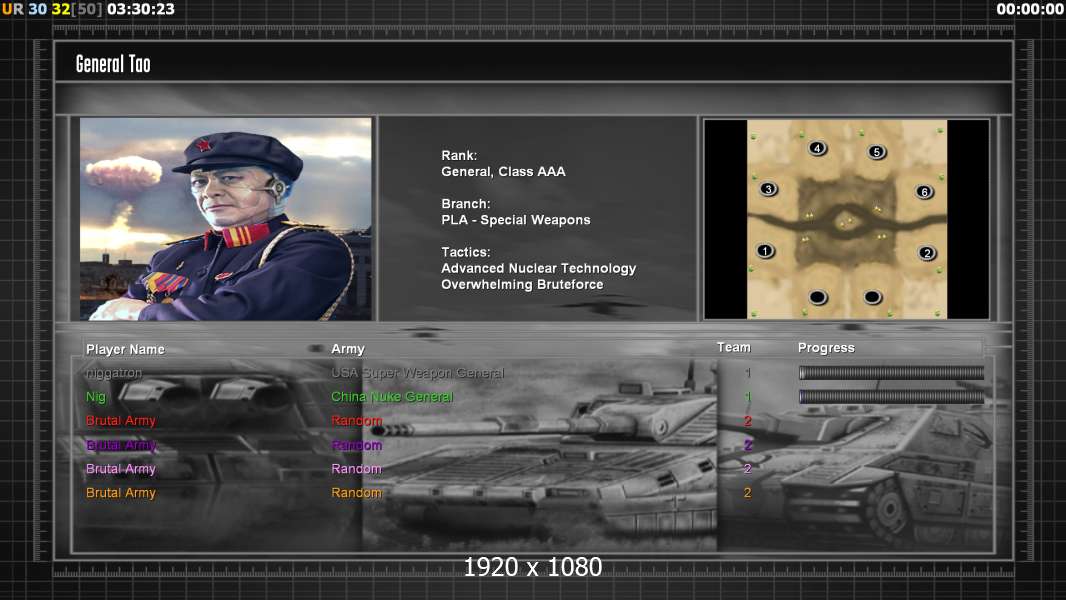Click the orange team number 2
The width and height of the screenshot is (1066, 600).
[x=748, y=493]
